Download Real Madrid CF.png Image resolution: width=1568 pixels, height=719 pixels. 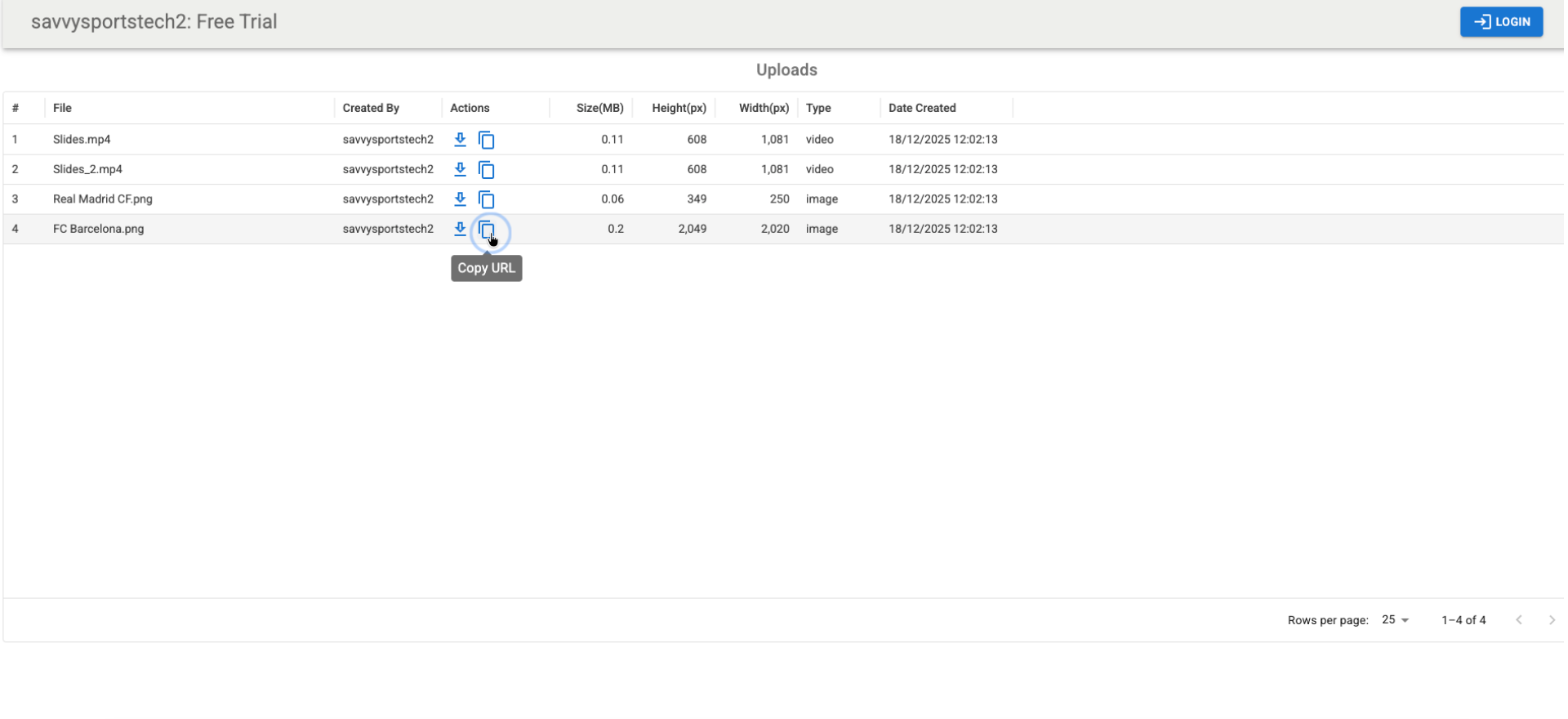[460, 199]
